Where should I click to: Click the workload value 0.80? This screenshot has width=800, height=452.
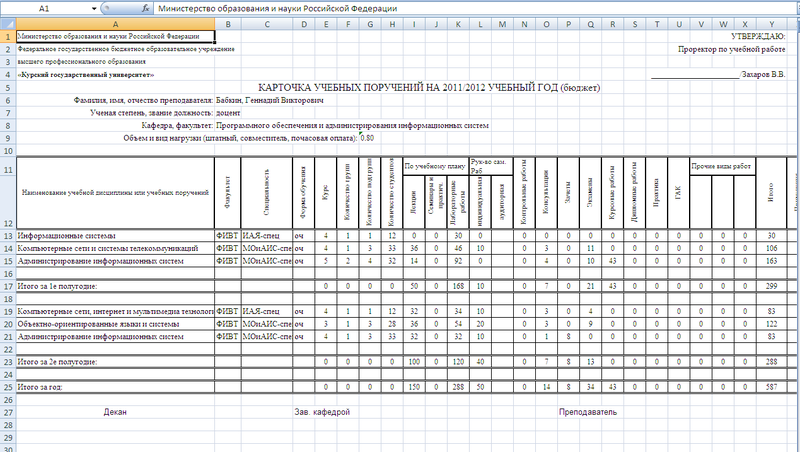point(367,138)
